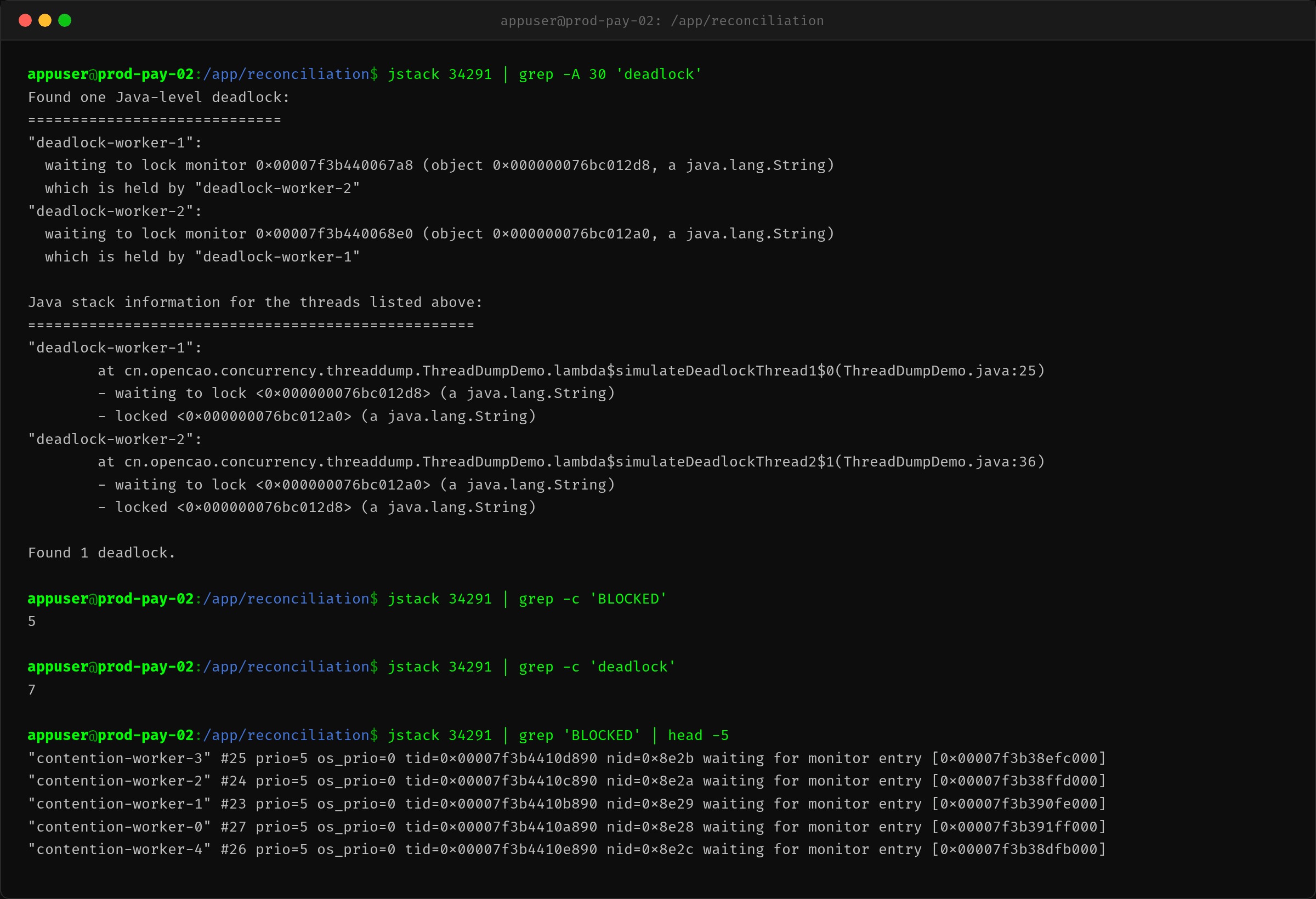This screenshot has width=1316, height=899.
Task: Click 'waiting to lock <0x000000076bc012d8>' line
Action: pyautogui.click(x=356, y=394)
